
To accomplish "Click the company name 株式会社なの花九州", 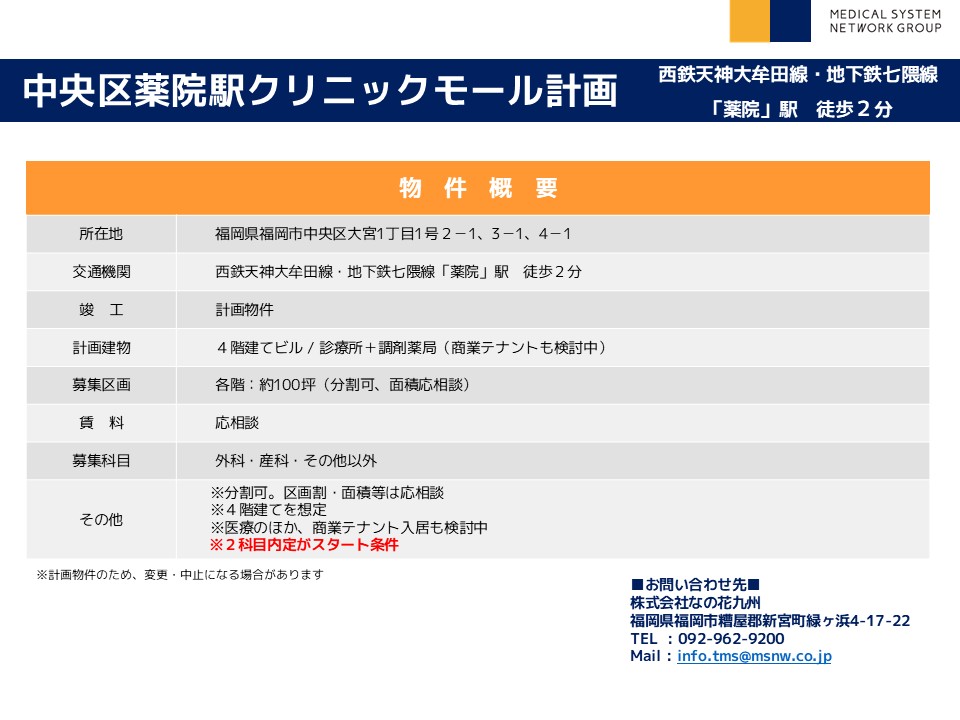I will (695, 602).
